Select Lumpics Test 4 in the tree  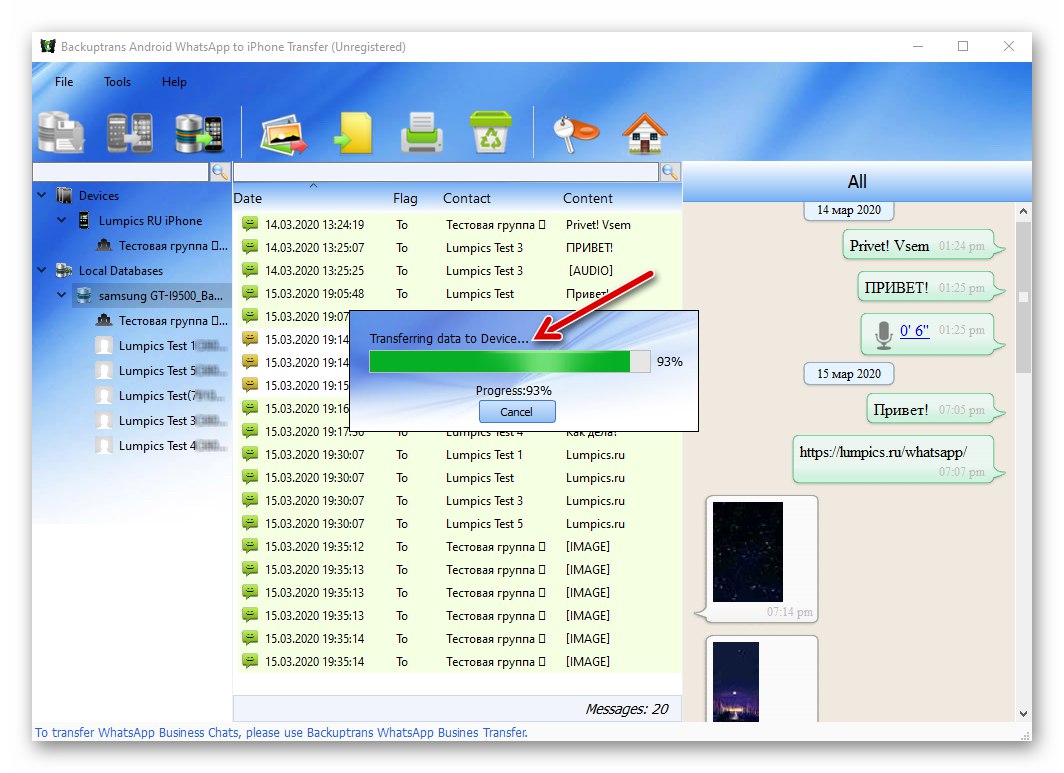point(162,446)
